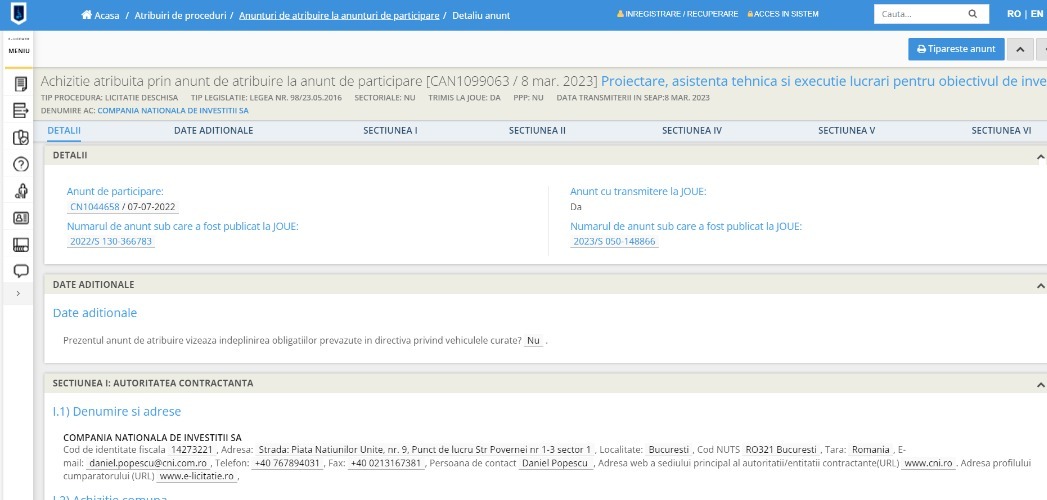Click the Nu value for vehicule curate
Screen dimensions: 1047x500
point(533,340)
